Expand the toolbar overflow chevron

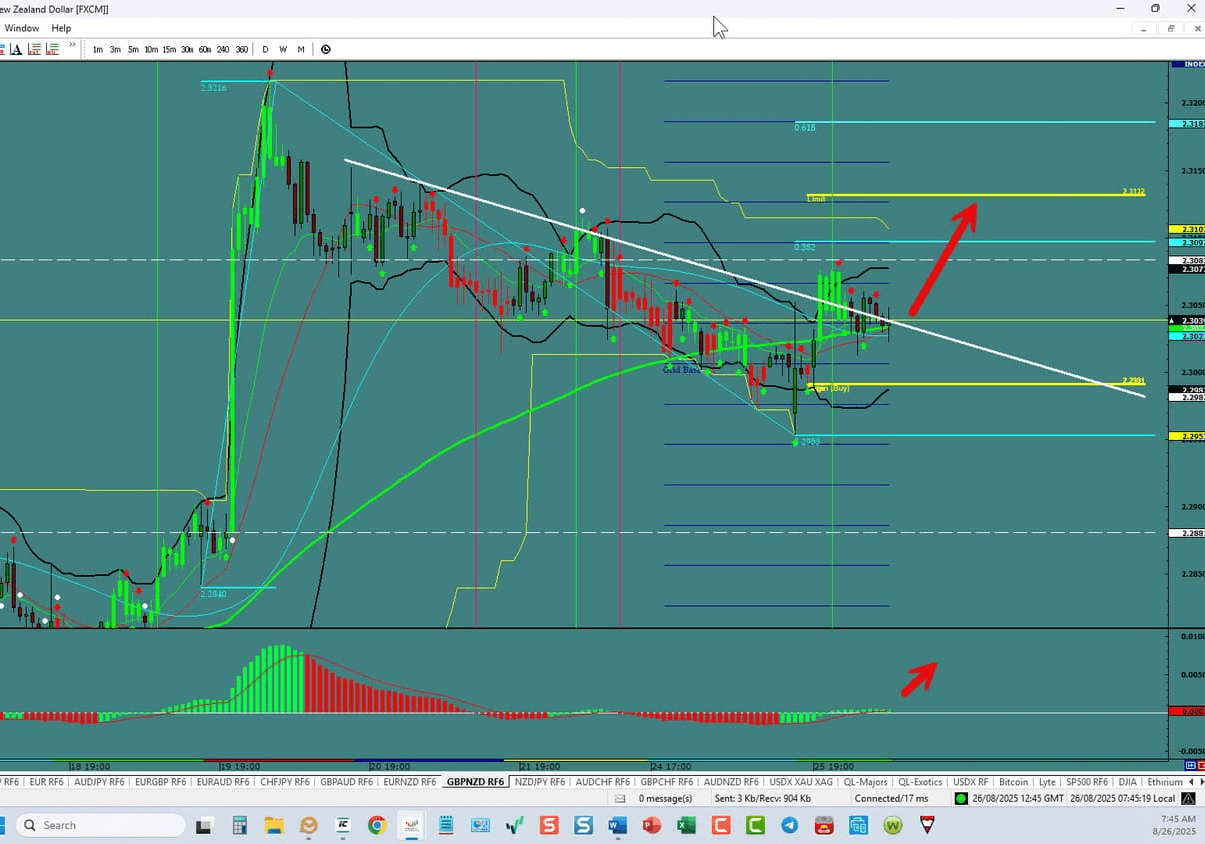pyautogui.click(x=71, y=45)
